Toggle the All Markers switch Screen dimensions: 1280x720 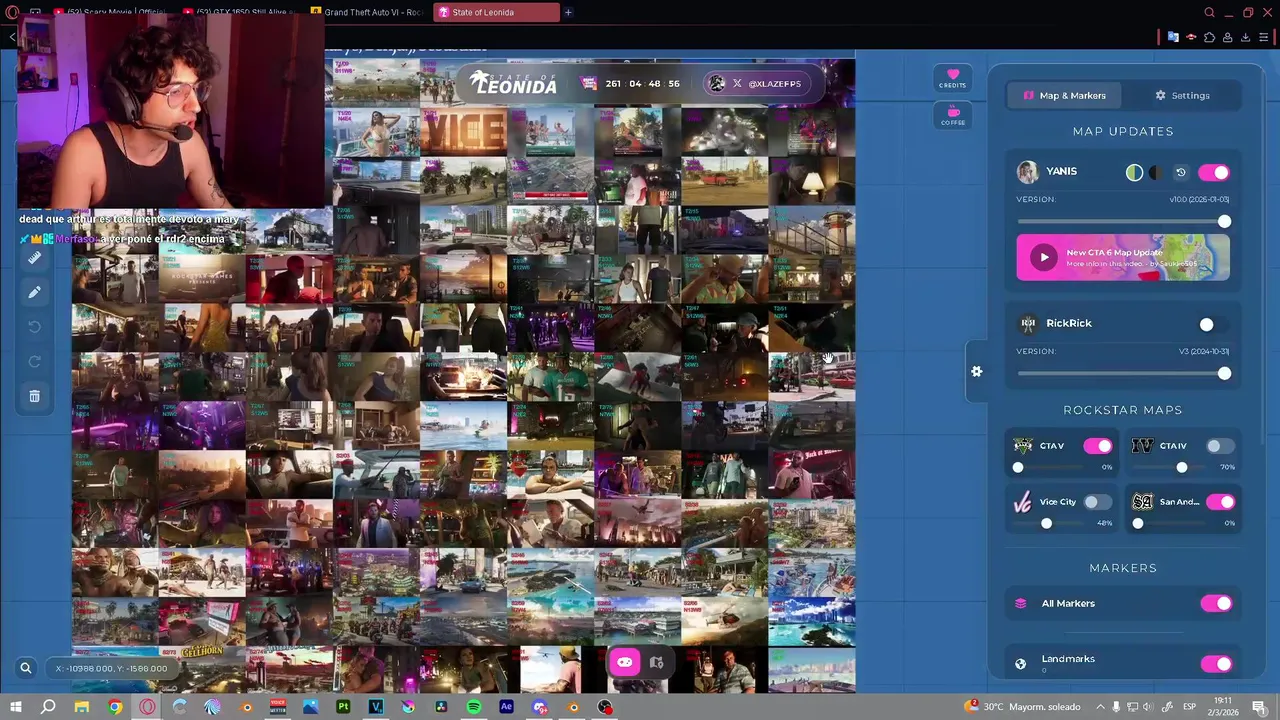coord(1216,603)
